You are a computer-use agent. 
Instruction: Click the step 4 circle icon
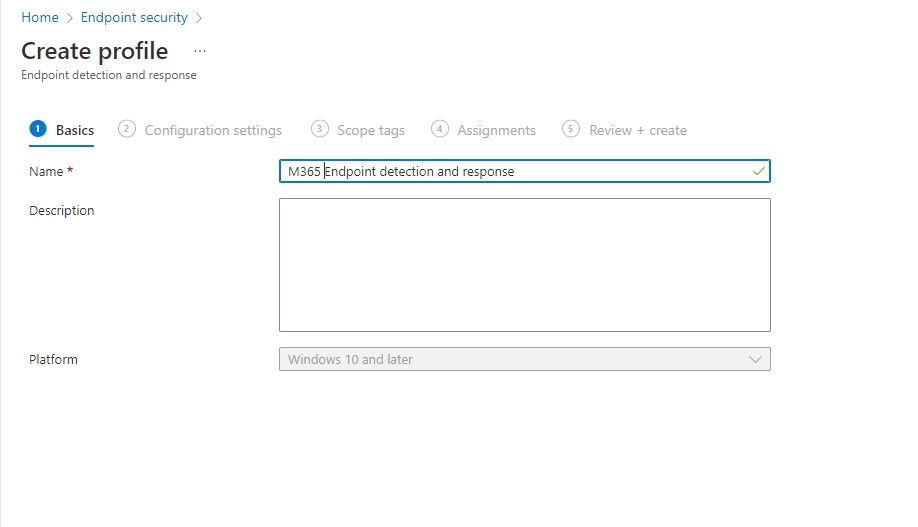click(440, 129)
